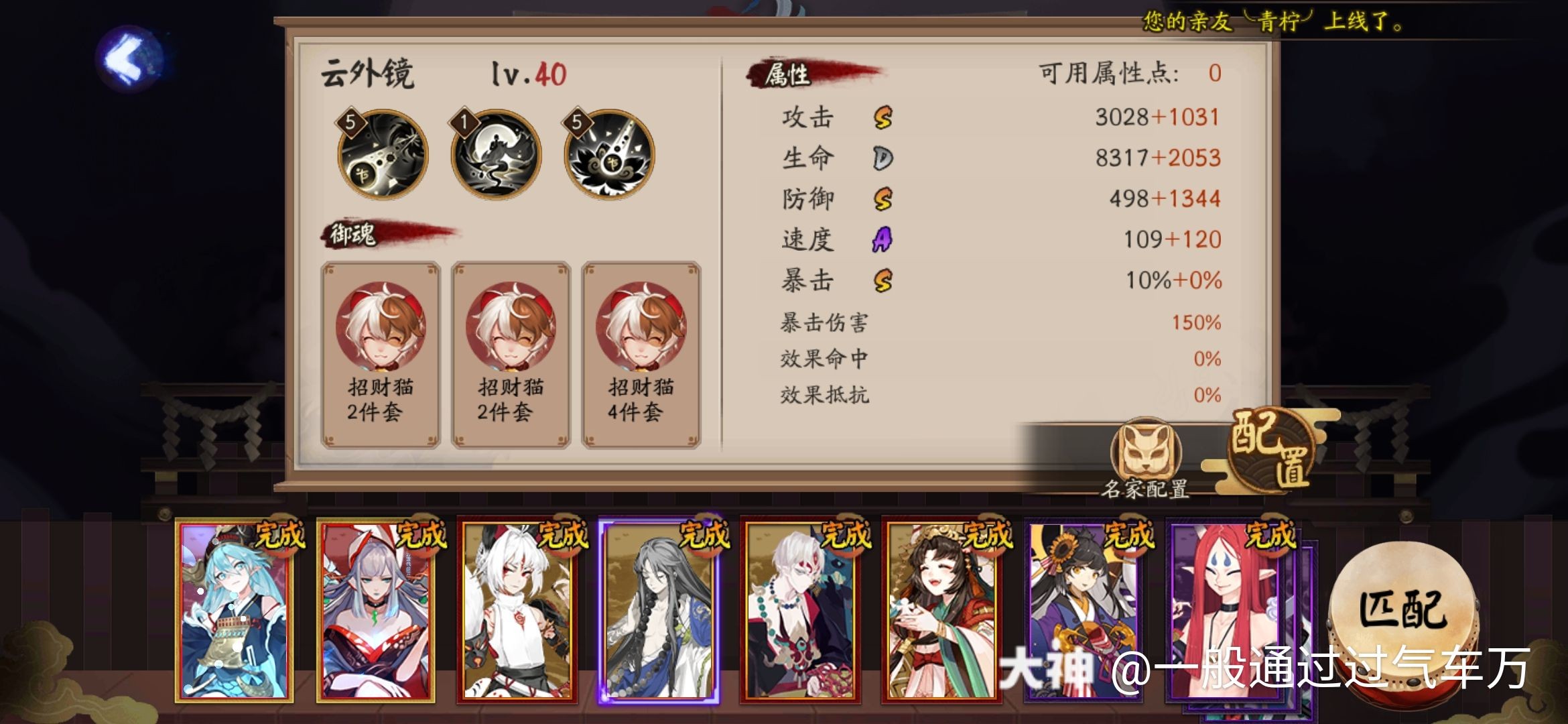Screen dimensions: 1568x724
Task: Open the second 招财猫 2件套 soul card
Action: coord(511,355)
